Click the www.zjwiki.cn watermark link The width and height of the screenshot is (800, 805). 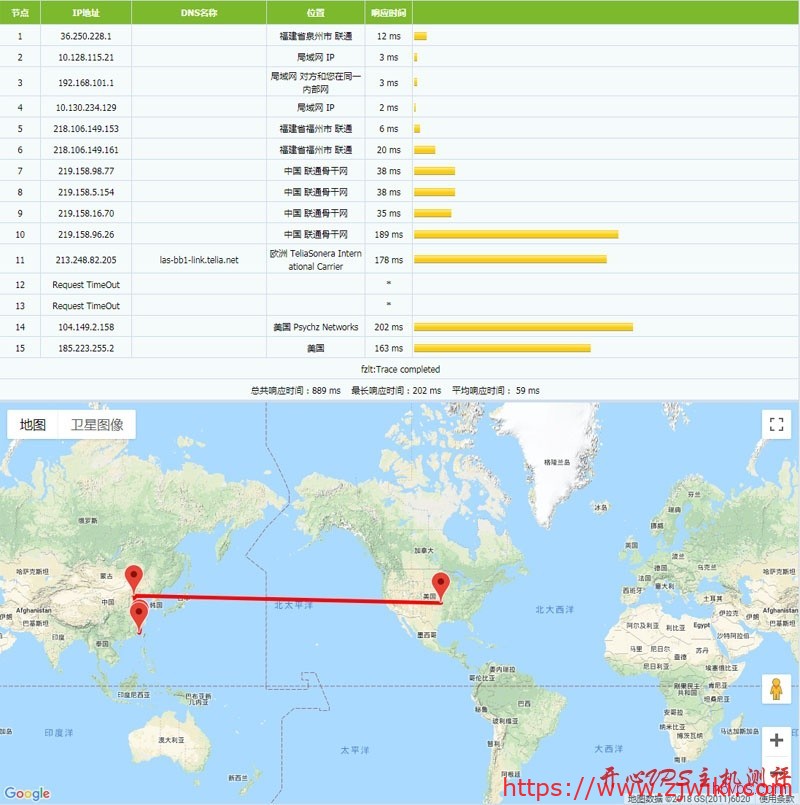(640, 786)
